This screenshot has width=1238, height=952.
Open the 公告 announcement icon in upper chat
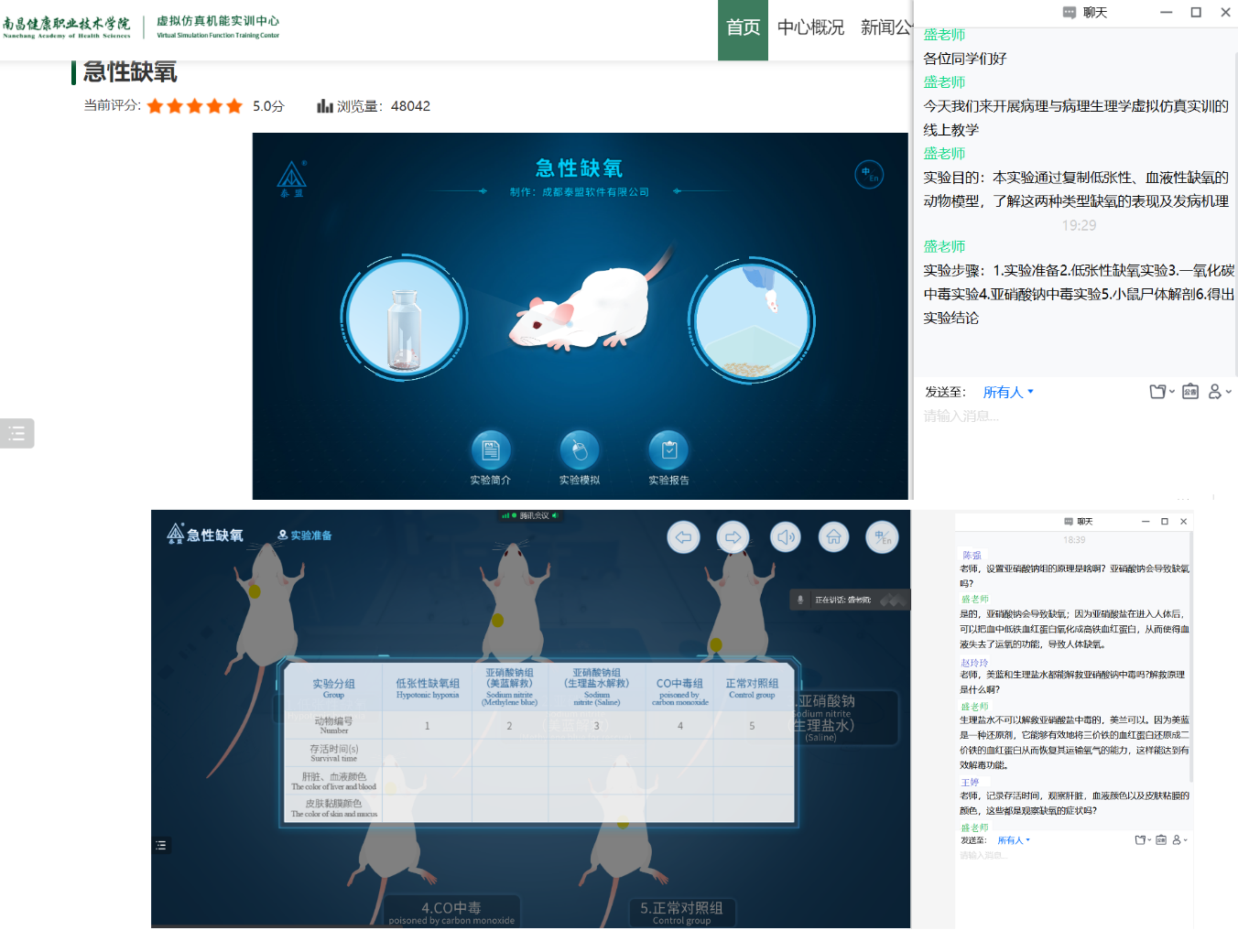[1190, 392]
